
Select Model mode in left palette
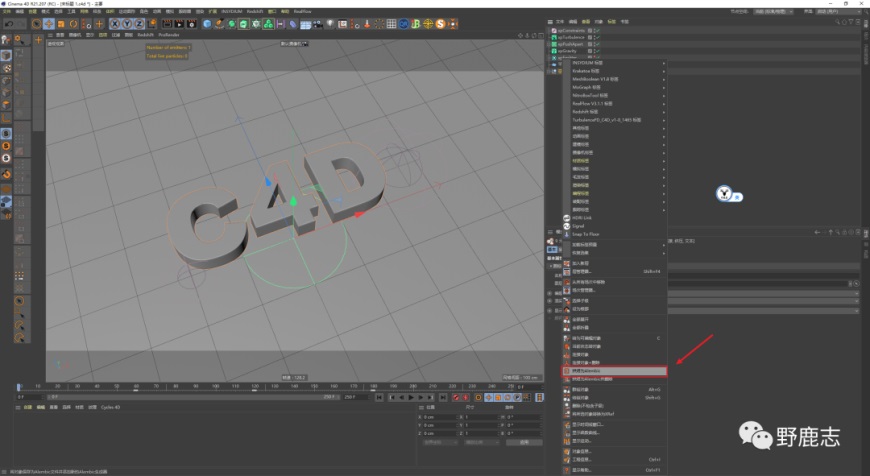pyautogui.click(x=6, y=55)
